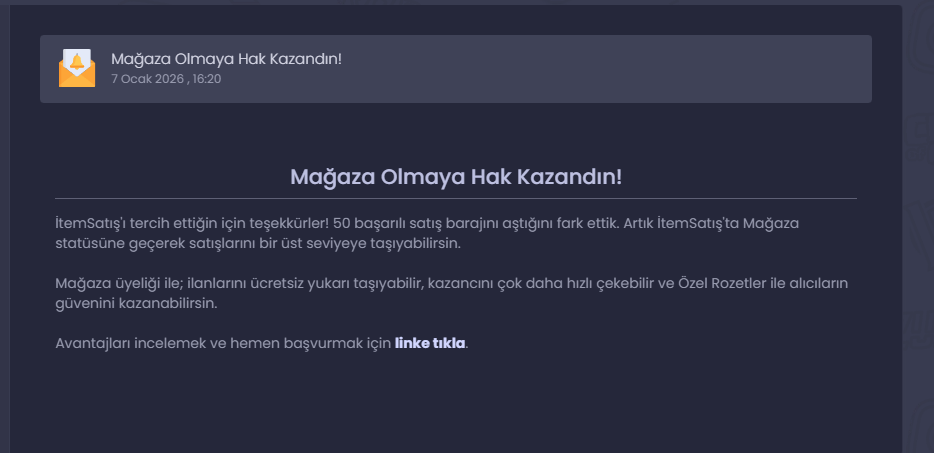Click the time "16:20" in the notification card

click(207, 79)
